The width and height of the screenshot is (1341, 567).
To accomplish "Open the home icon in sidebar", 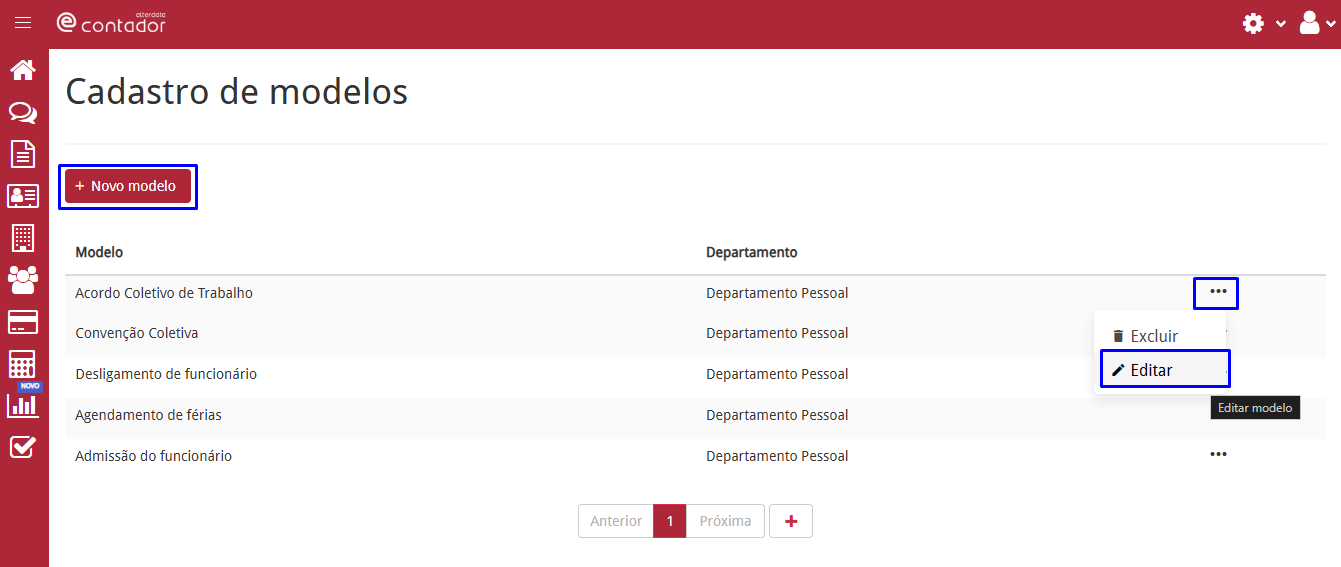I will tap(23, 70).
